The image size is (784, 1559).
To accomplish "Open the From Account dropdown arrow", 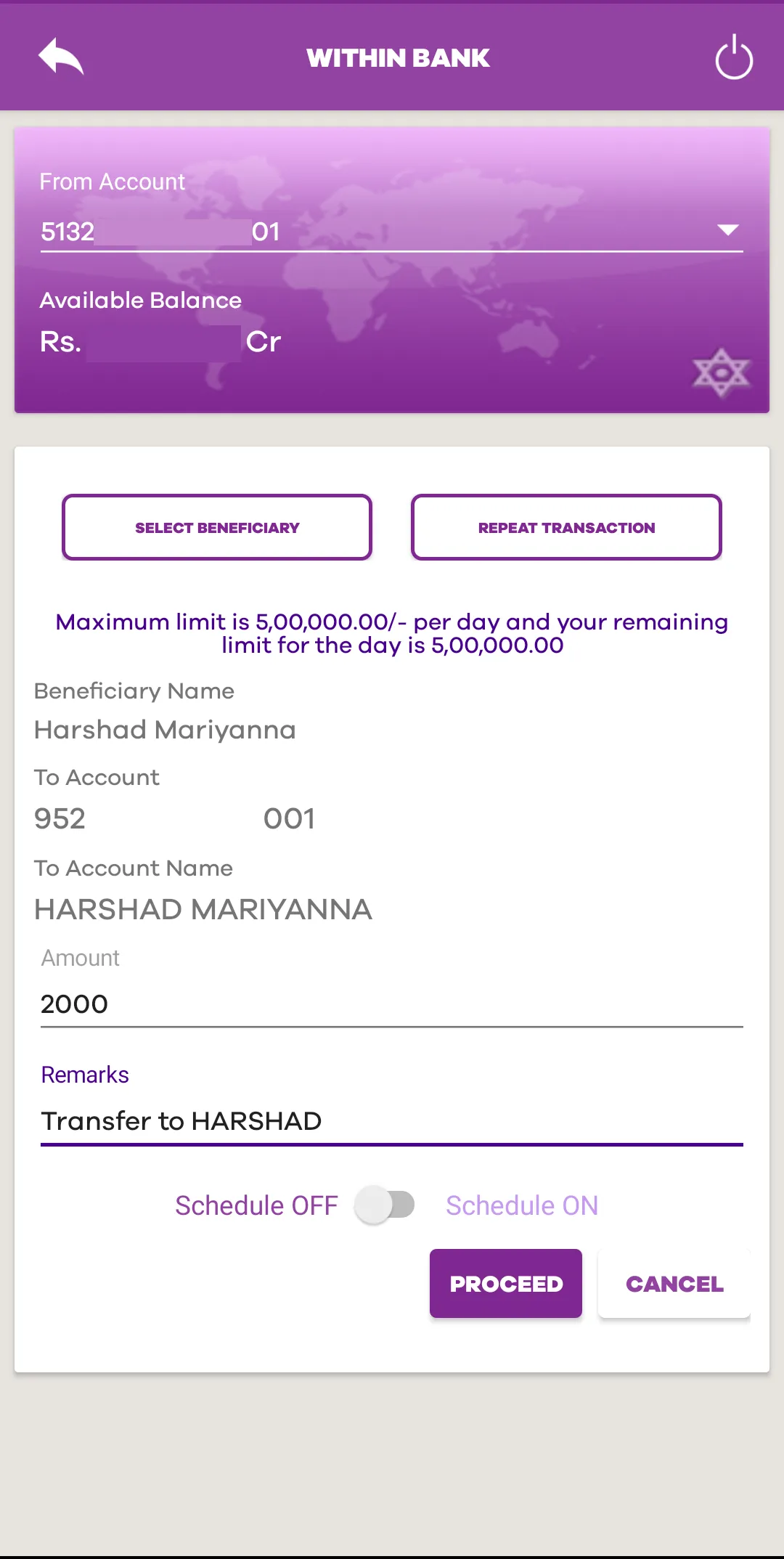I will pyautogui.click(x=727, y=230).
